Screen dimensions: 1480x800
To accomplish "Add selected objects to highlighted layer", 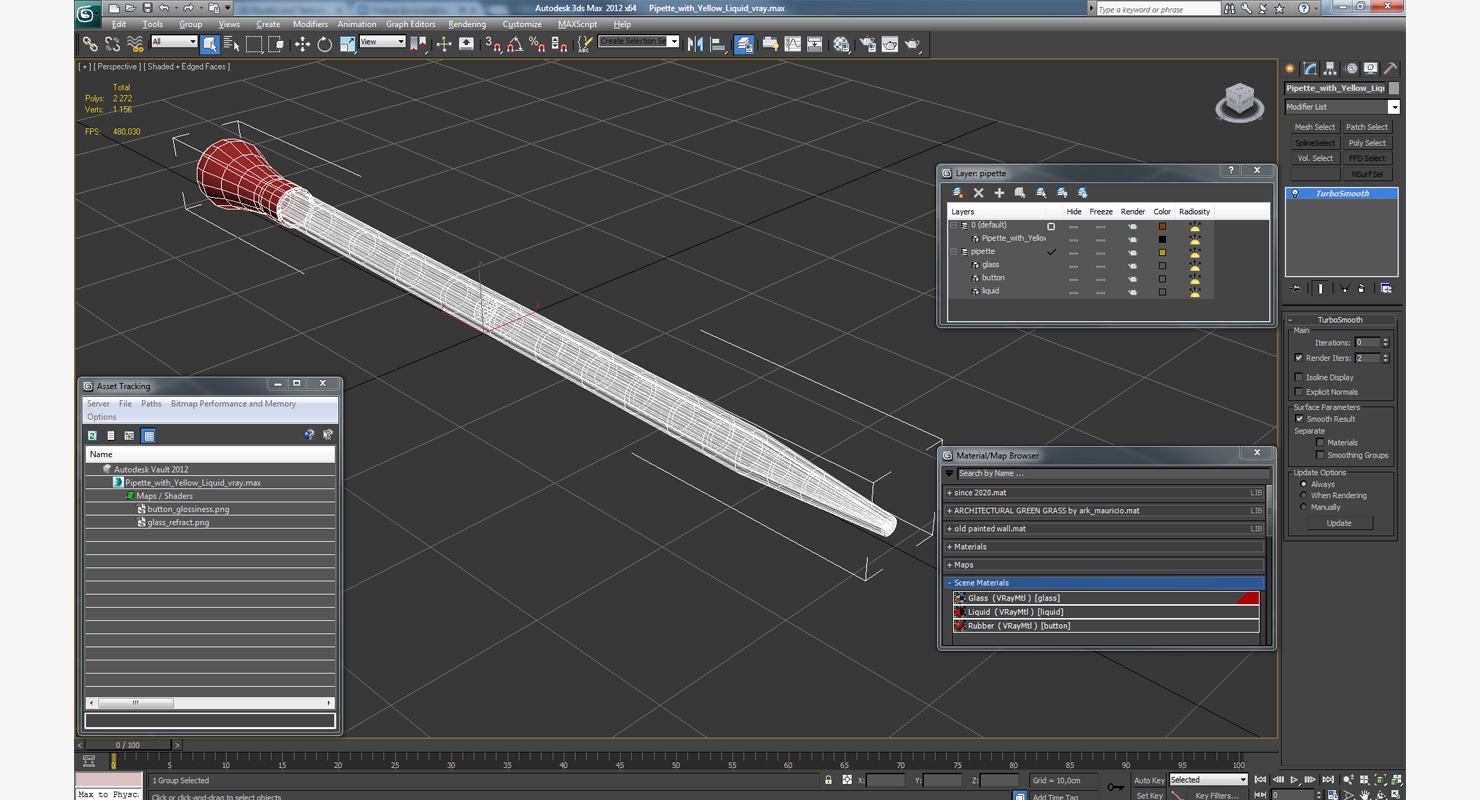I will tap(999, 193).
